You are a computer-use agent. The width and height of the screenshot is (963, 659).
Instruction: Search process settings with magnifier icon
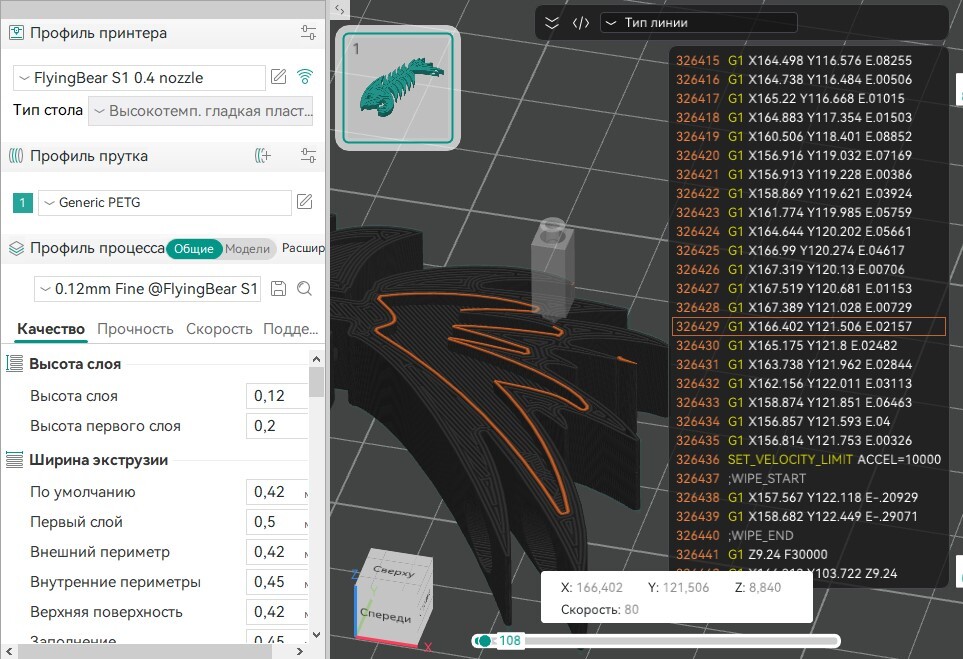pyautogui.click(x=304, y=289)
